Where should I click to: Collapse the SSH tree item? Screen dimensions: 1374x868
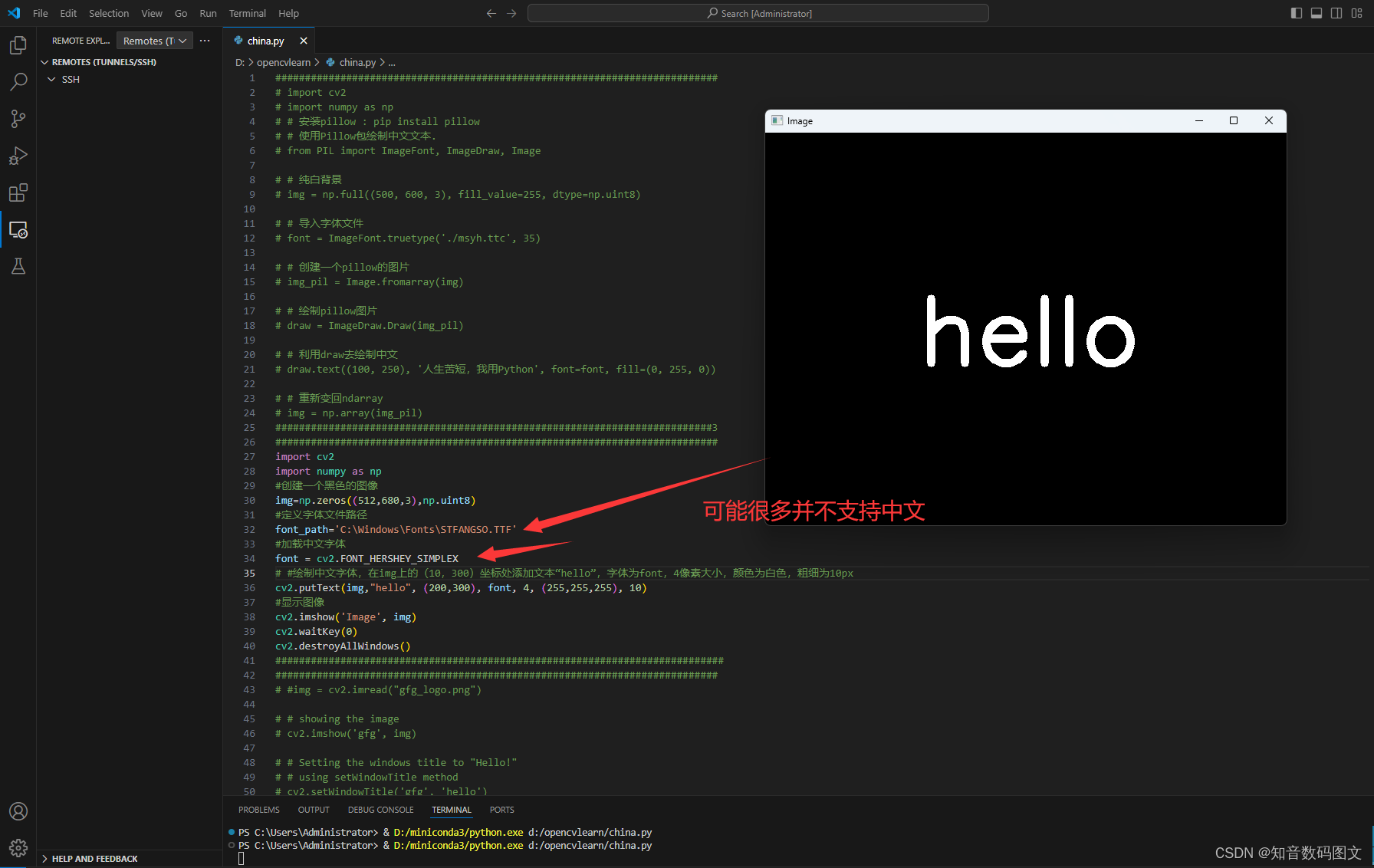[x=51, y=79]
